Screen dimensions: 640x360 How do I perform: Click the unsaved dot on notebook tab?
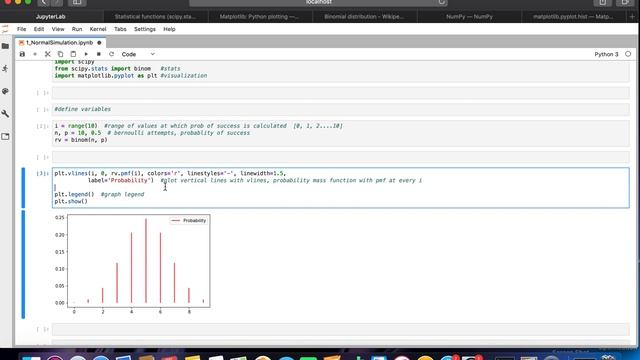99,42
